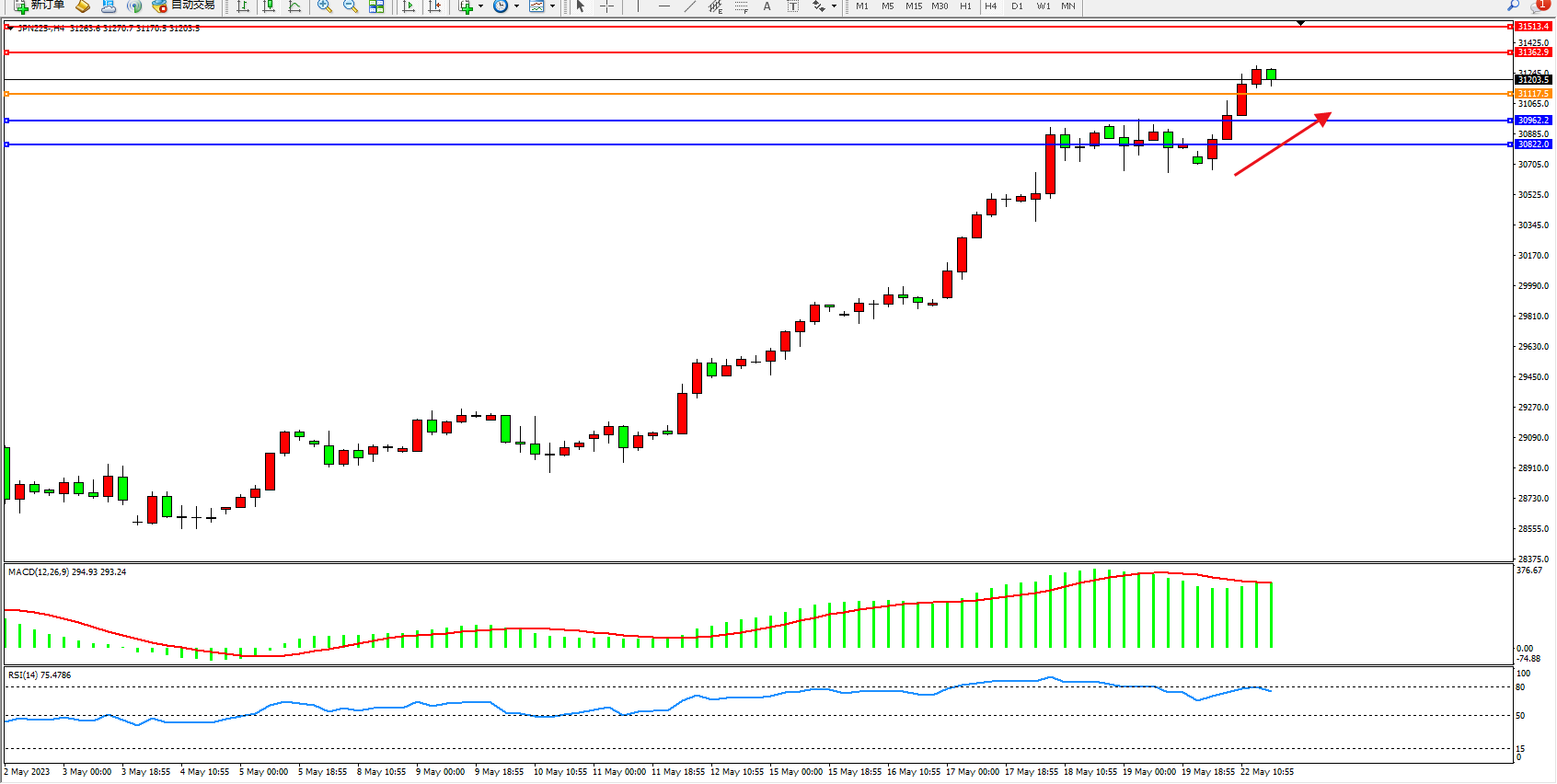The height and width of the screenshot is (784, 1557).
Task: Click the chart shift triangle marker
Action: [x=1300, y=22]
